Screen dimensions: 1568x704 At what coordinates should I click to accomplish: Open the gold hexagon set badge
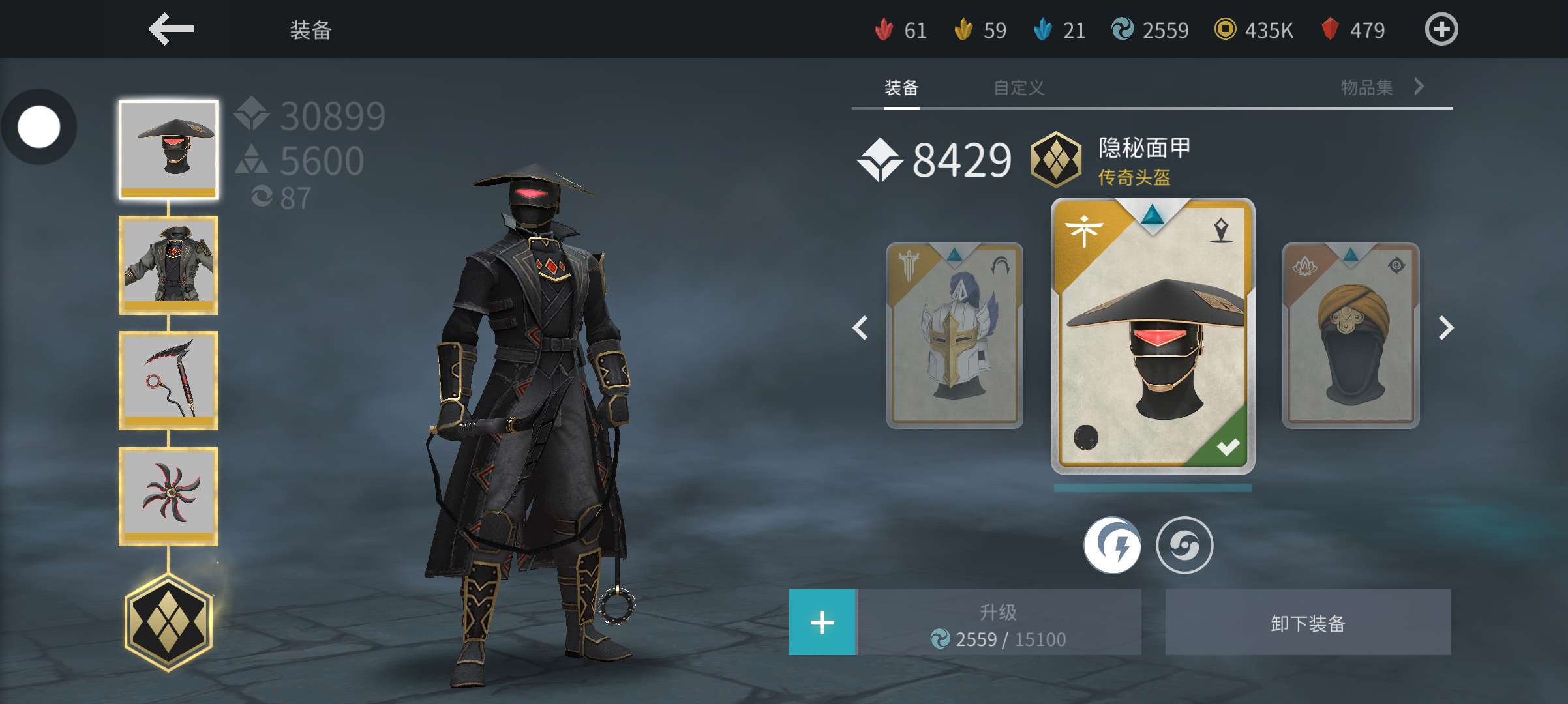pyautogui.click(x=168, y=622)
